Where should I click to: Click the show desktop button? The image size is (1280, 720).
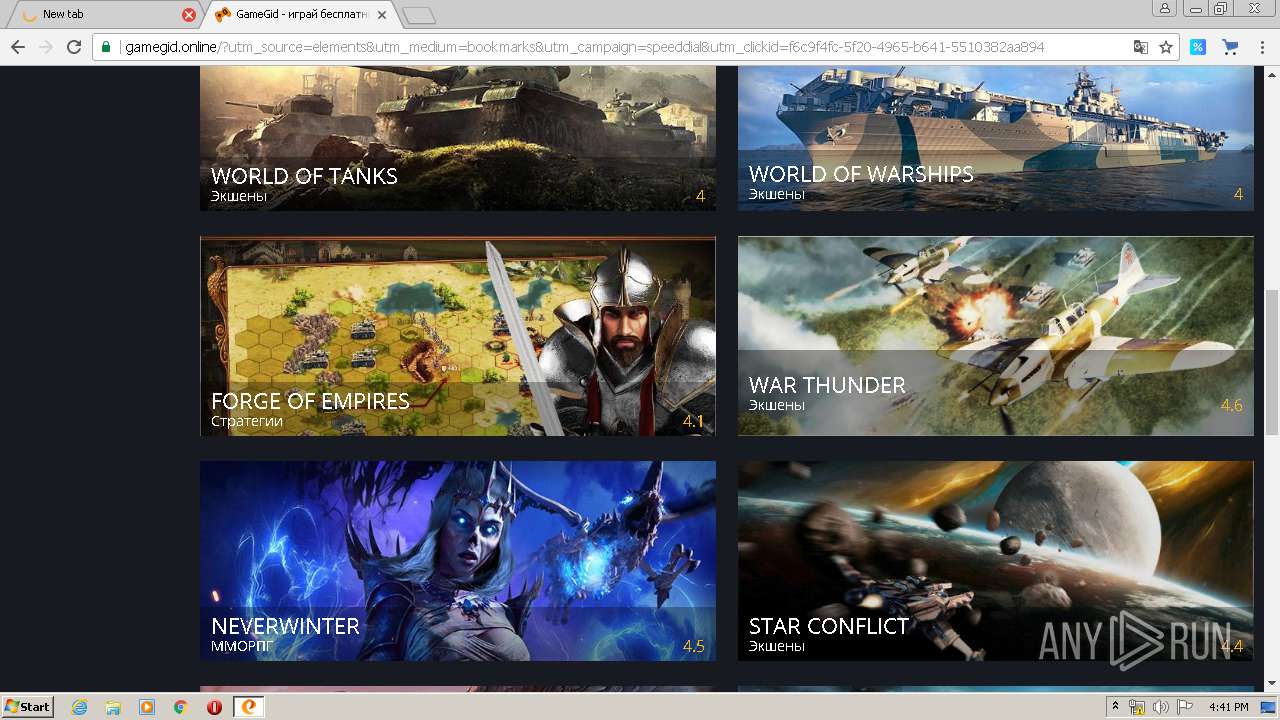1269,707
